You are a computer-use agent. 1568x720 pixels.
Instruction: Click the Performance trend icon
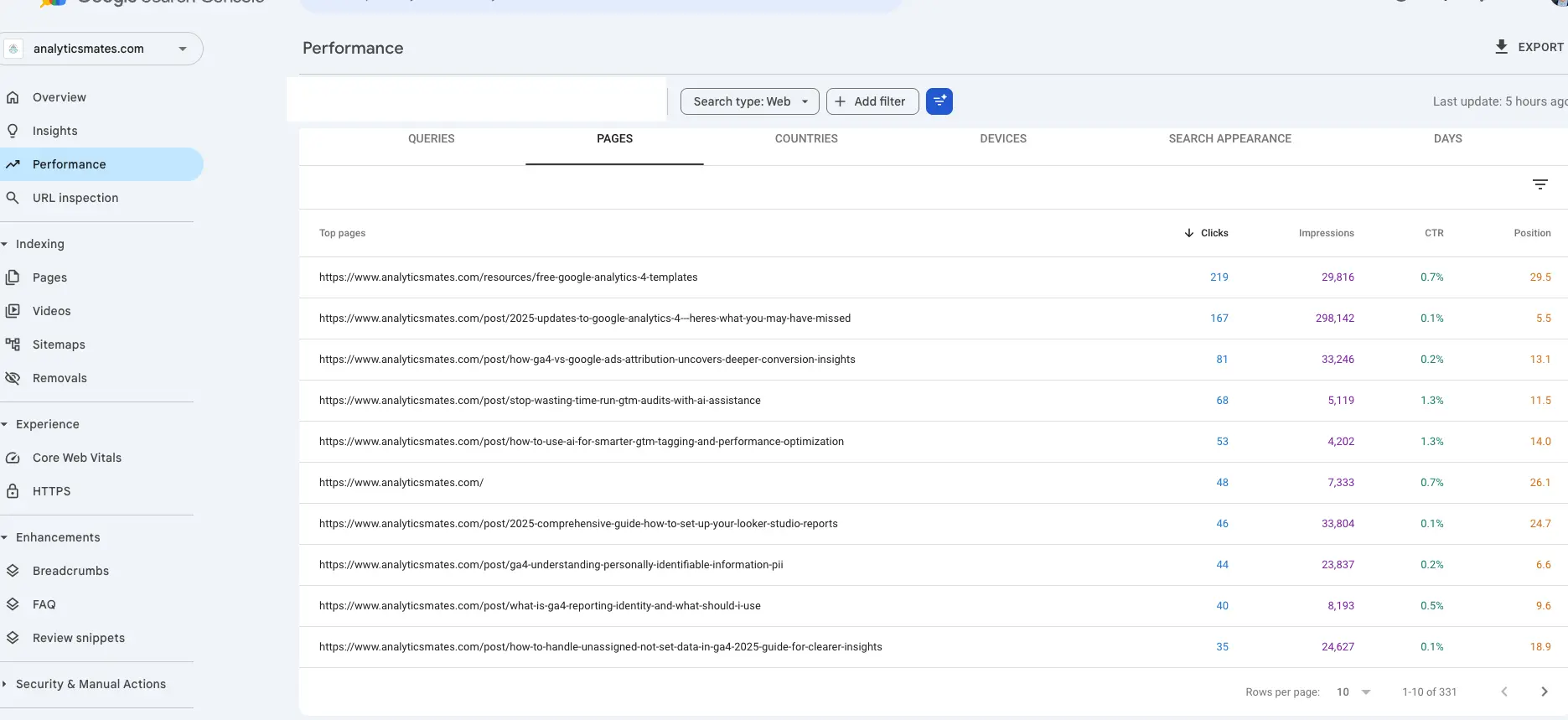pos(13,164)
